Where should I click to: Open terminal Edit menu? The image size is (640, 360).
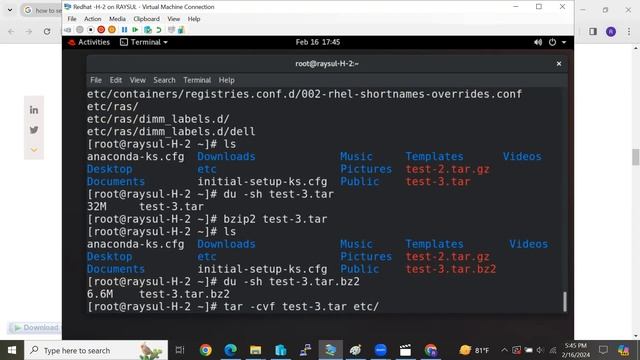[x=116, y=80]
